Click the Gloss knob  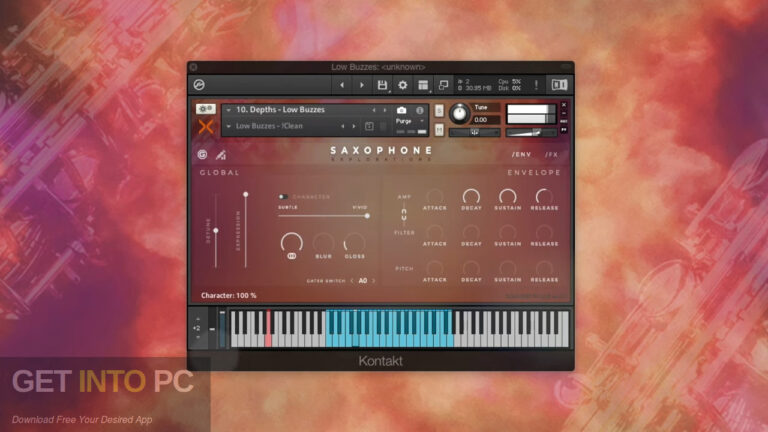(355, 243)
